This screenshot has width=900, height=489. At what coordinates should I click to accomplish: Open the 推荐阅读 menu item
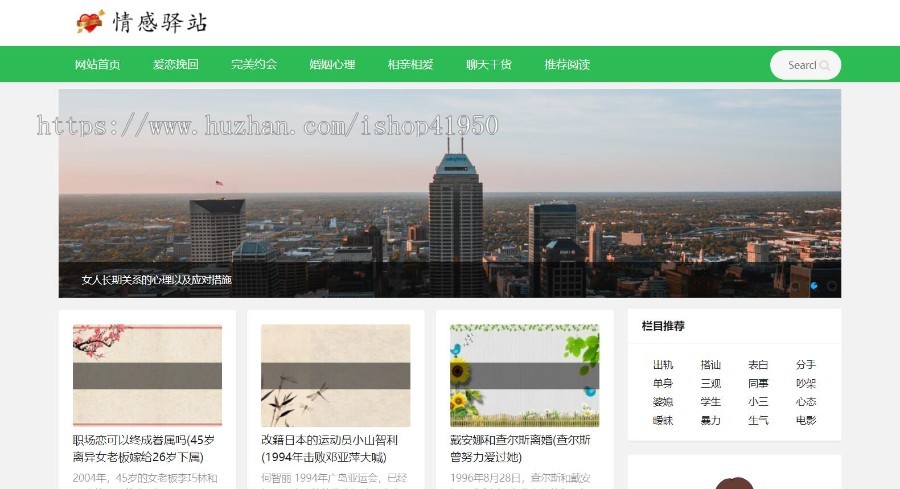[567, 64]
